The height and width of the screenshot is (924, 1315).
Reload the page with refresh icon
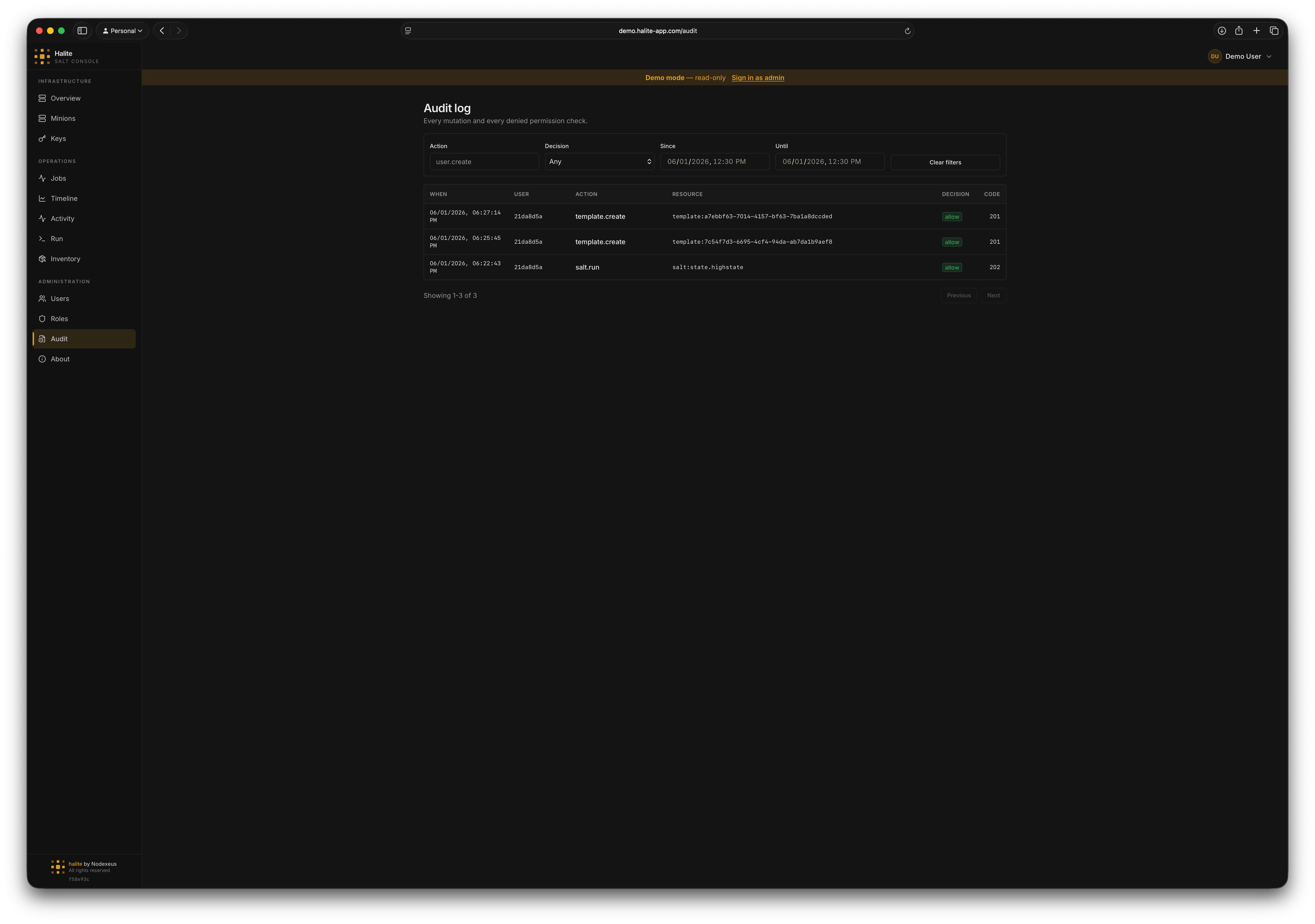[907, 31]
